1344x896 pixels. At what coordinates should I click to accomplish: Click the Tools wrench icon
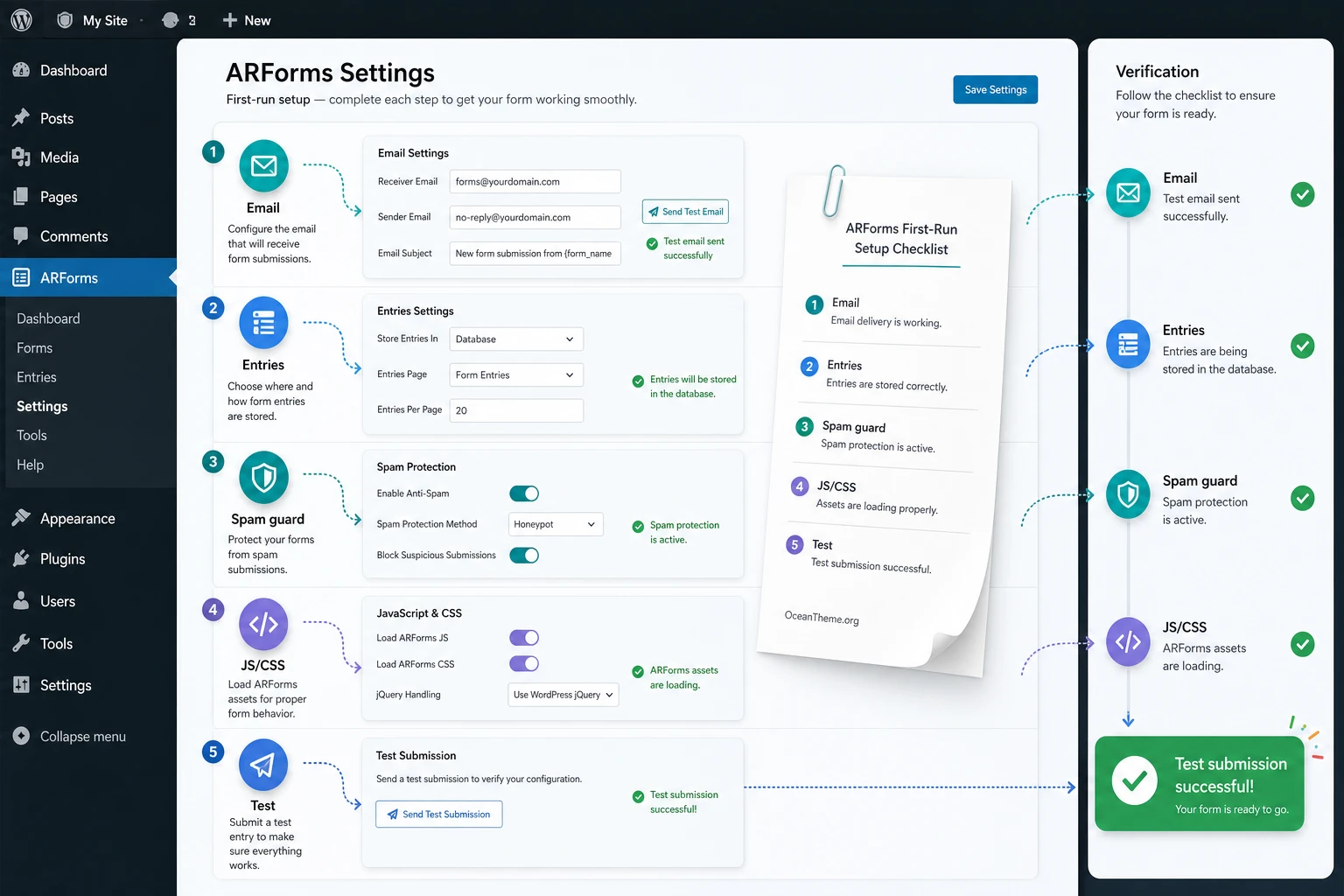click(21, 643)
